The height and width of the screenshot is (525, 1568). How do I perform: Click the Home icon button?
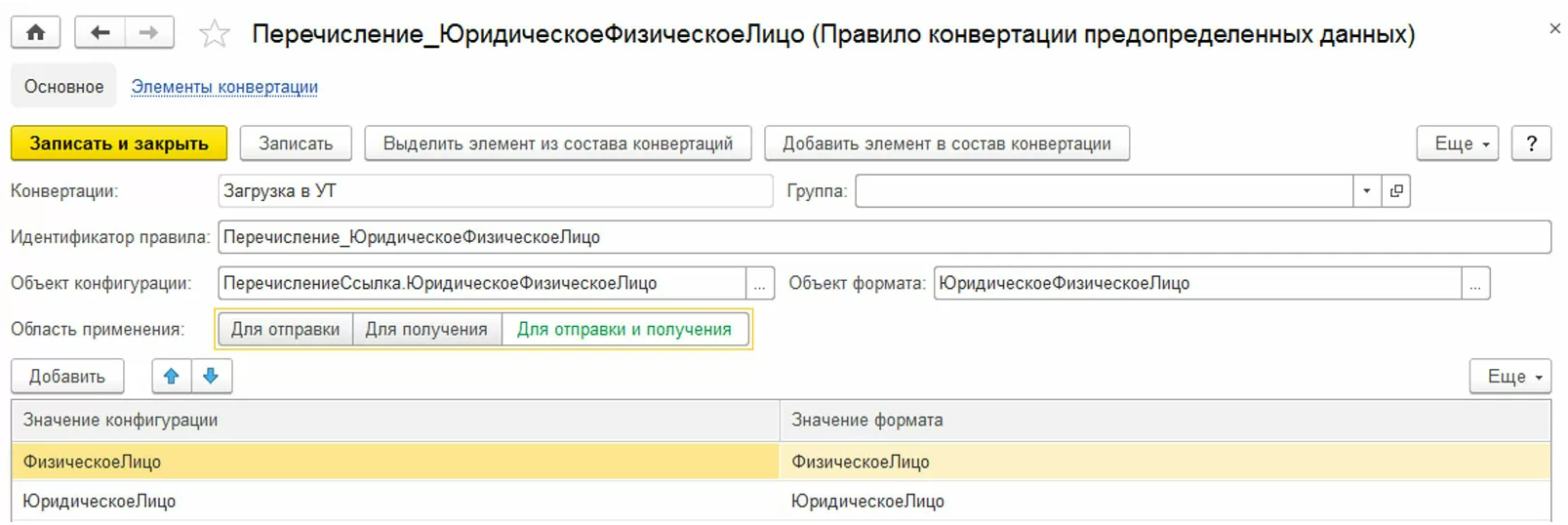point(36,33)
